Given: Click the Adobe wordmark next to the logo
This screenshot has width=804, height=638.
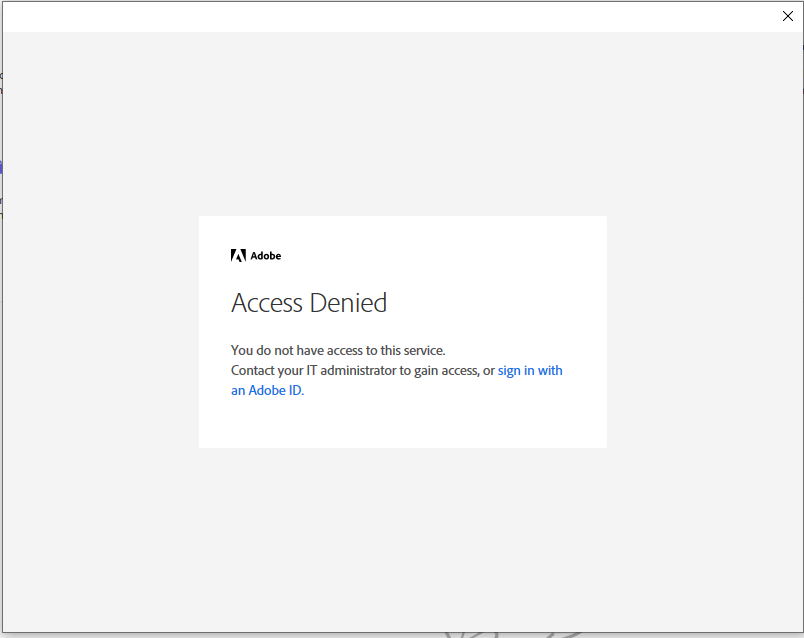Looking at the screenshot, I should [x=267, y=255].
